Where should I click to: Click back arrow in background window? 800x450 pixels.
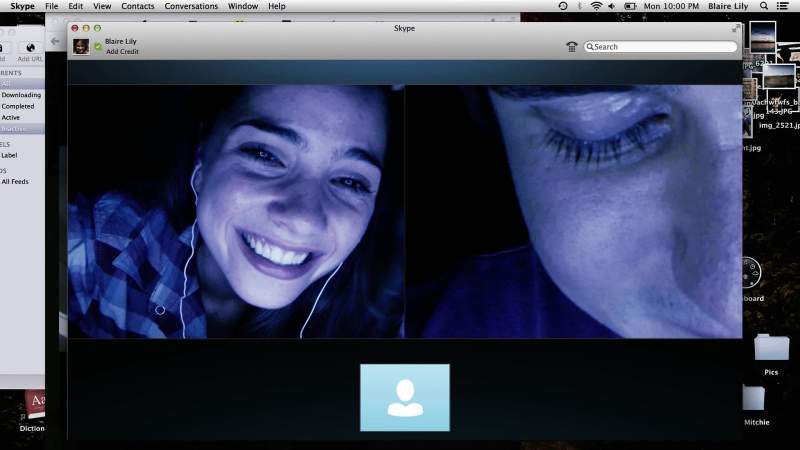55,41
